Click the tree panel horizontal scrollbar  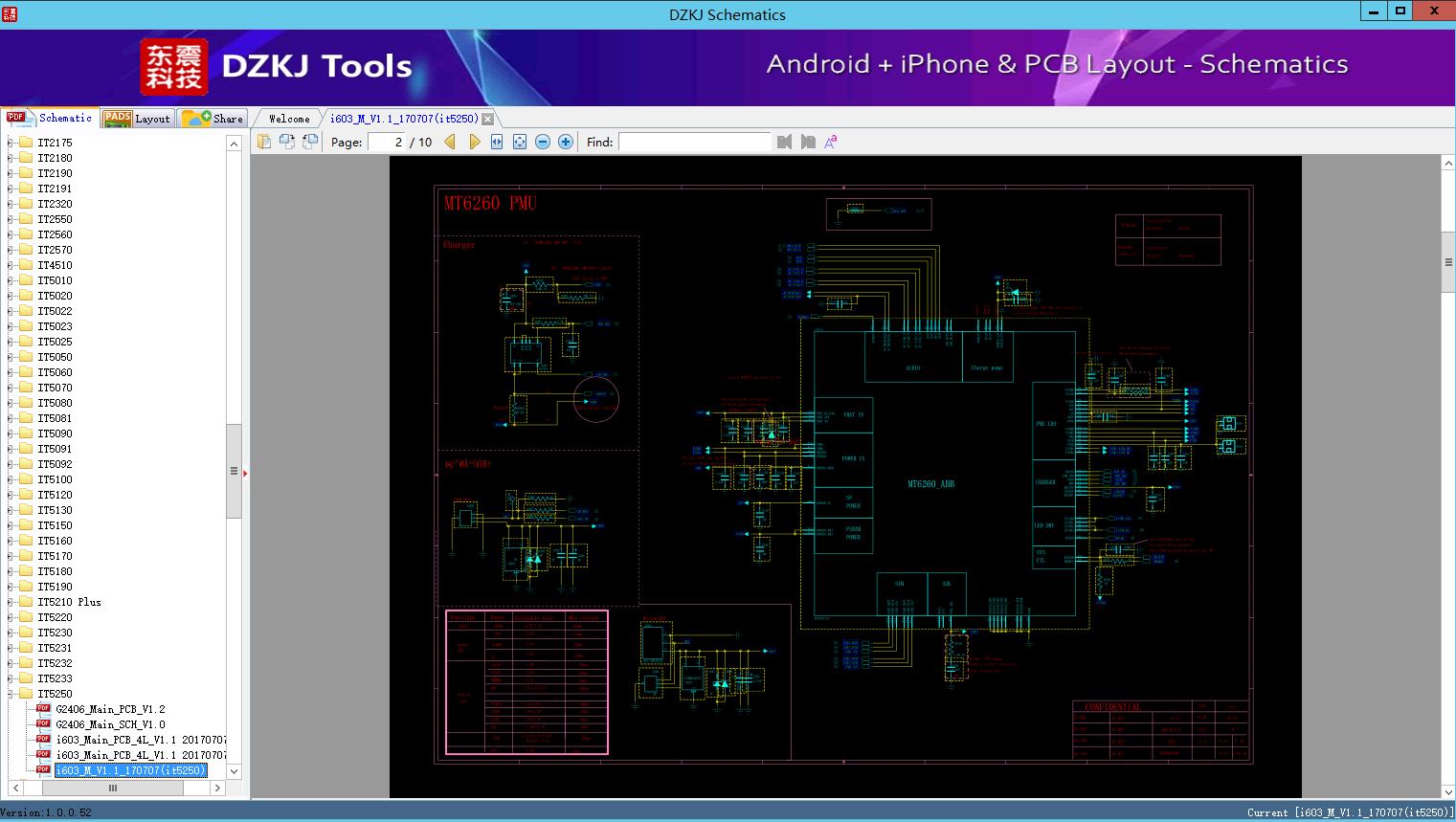tap(113, 789)
